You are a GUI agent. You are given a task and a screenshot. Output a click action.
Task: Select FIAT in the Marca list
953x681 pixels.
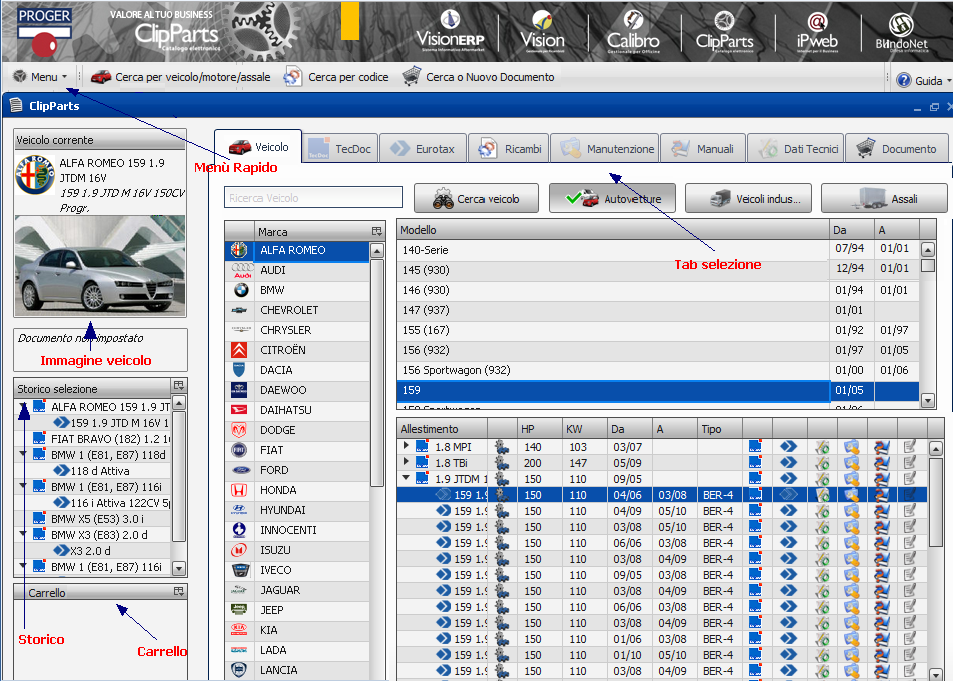click(x=298, y=450)
